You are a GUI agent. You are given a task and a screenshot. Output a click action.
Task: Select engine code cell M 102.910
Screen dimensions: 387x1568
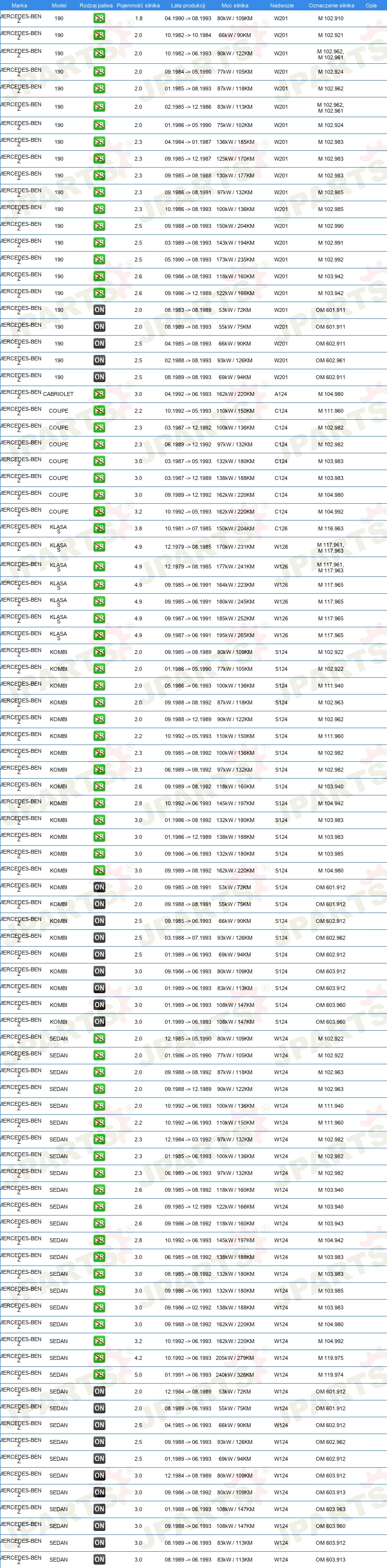[x=330, y=18]
